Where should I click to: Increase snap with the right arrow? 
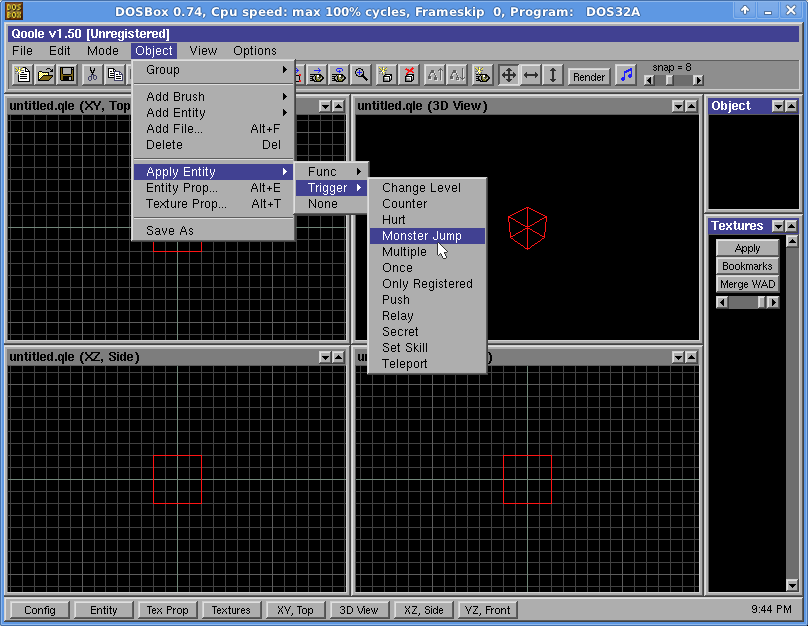tap(698, 80)
